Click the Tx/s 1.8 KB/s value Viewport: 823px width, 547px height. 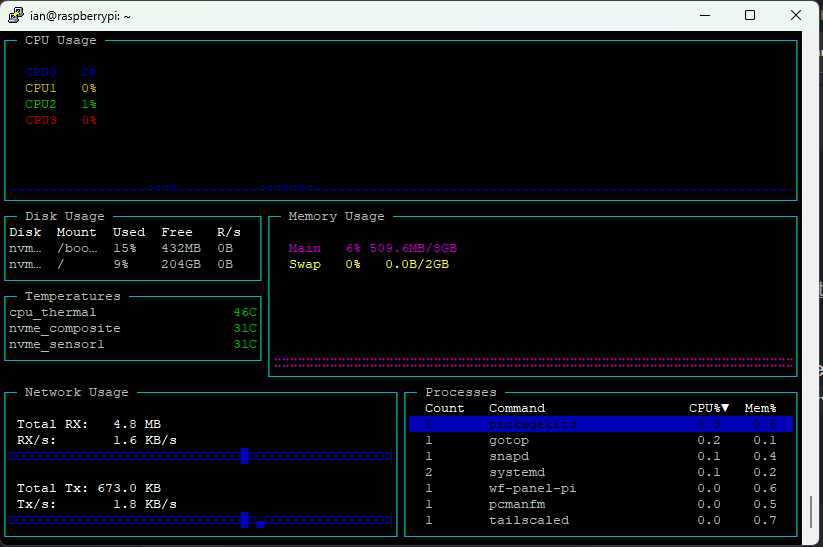(x=145, y=504)
